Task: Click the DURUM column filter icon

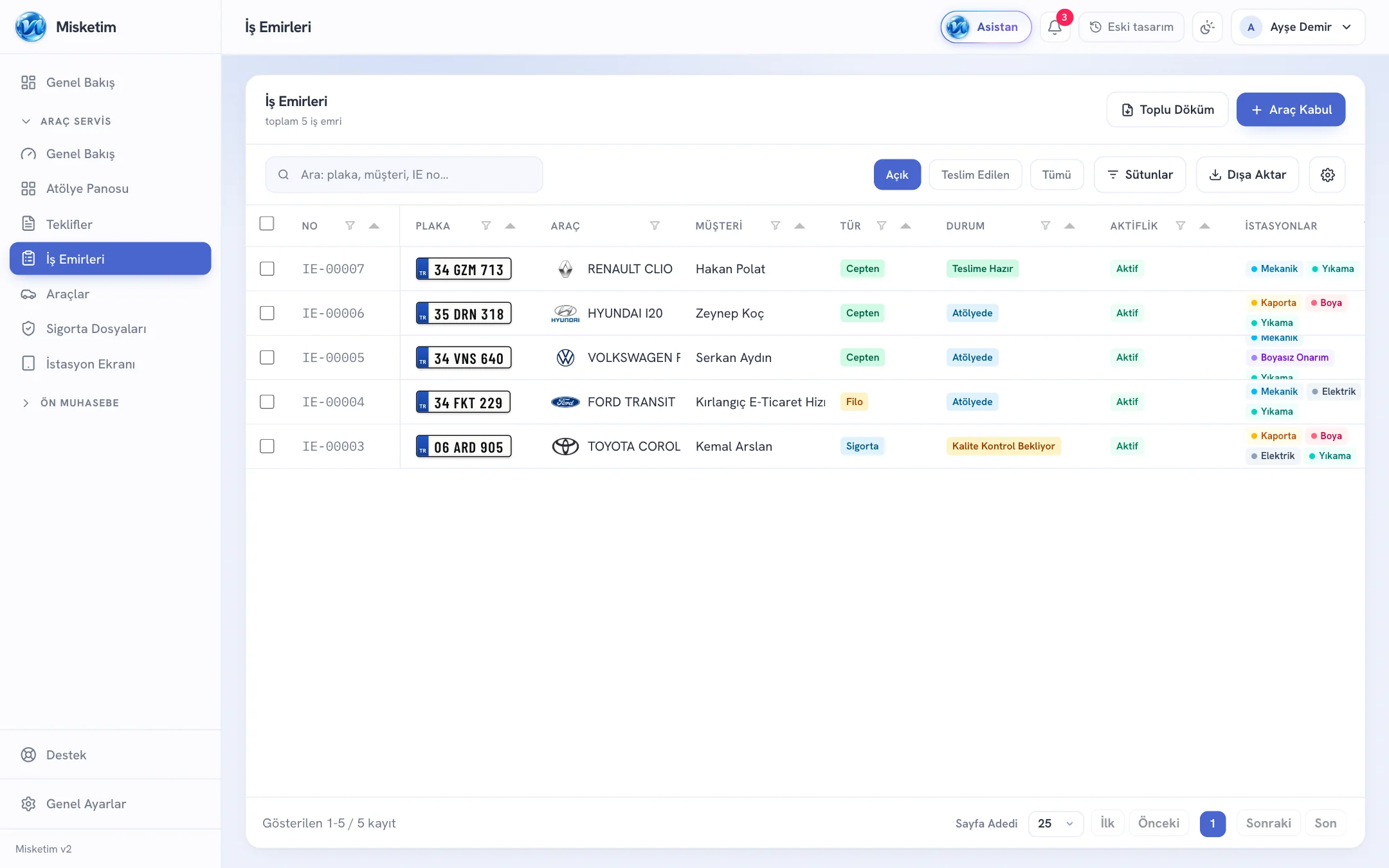Action: [1046, 226]
